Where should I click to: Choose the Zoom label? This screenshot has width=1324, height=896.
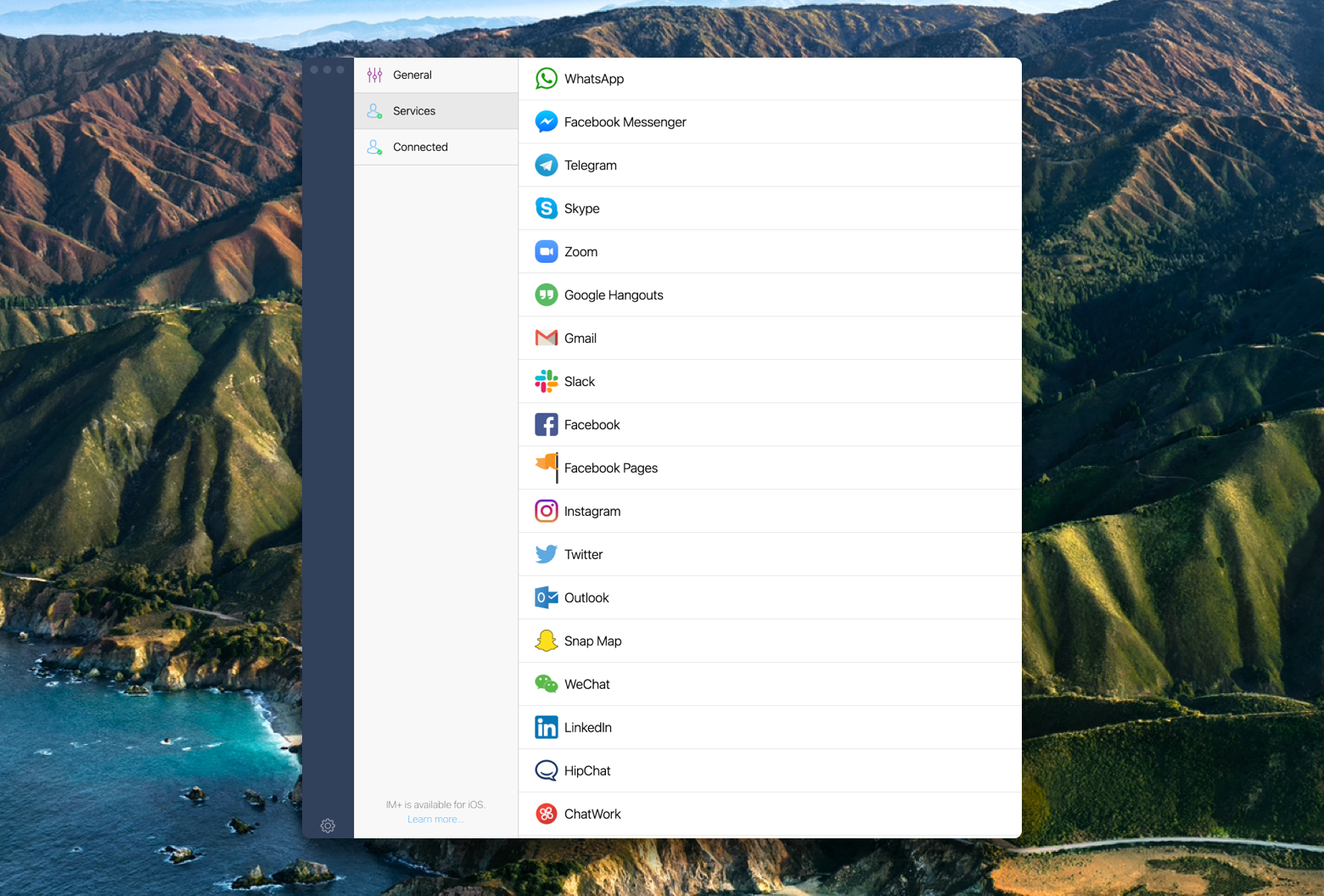click(581, 252)
